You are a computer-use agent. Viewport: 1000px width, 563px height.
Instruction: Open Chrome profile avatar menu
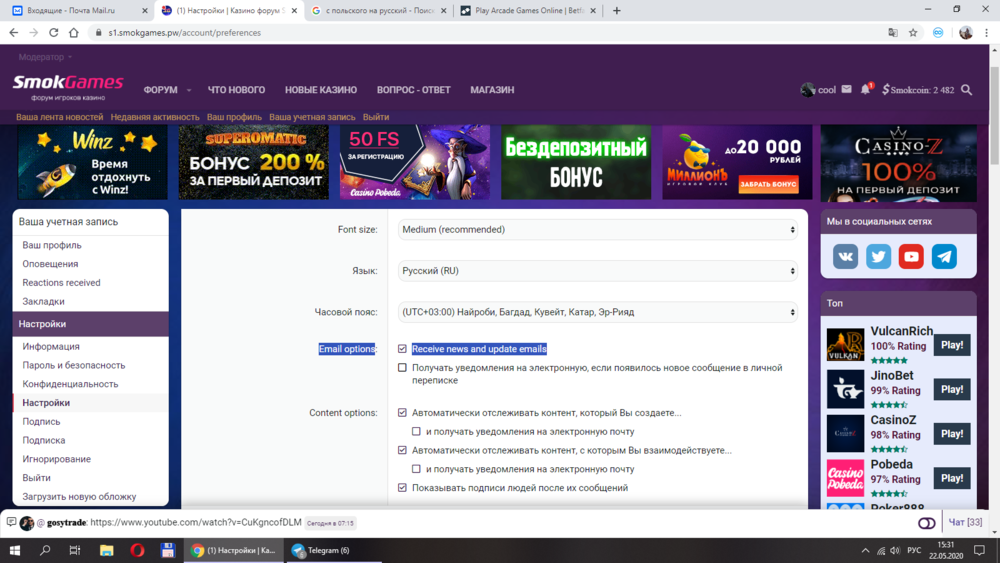pos(966,33)
